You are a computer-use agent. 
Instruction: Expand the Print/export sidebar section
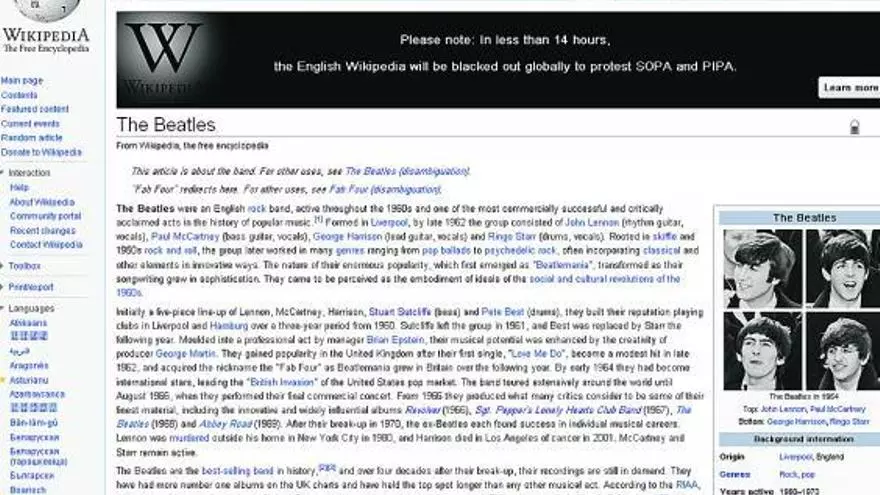[x=4, y=287]
